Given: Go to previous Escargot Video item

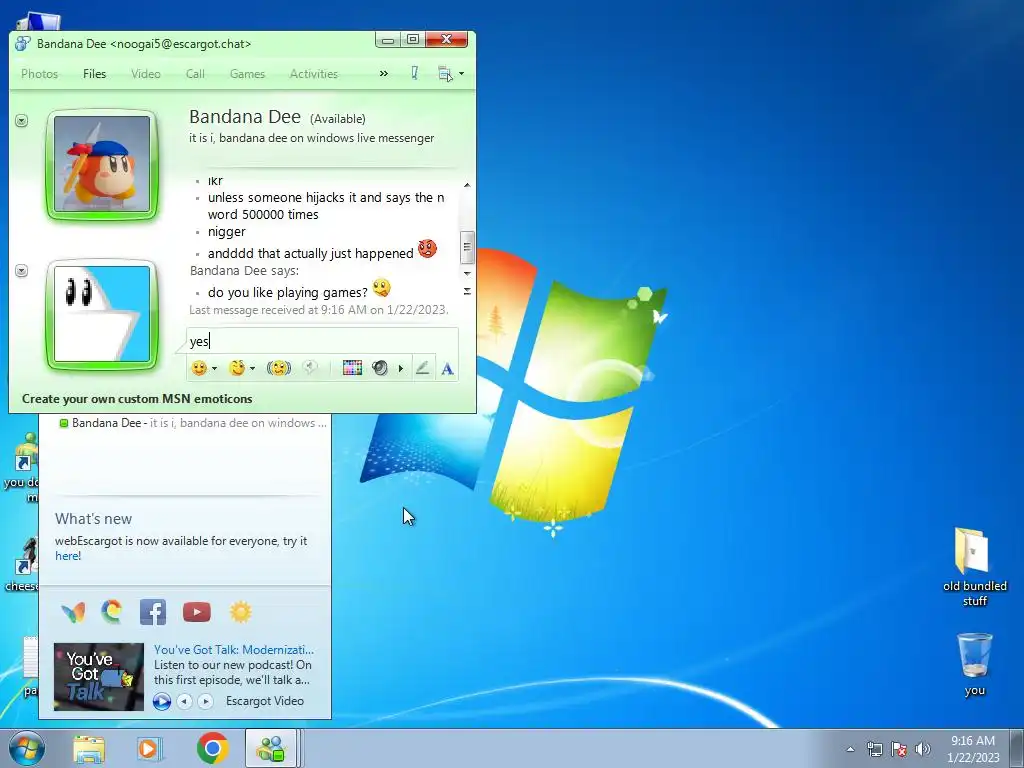Looking at the screenshot, I should (x=185, y=701).
